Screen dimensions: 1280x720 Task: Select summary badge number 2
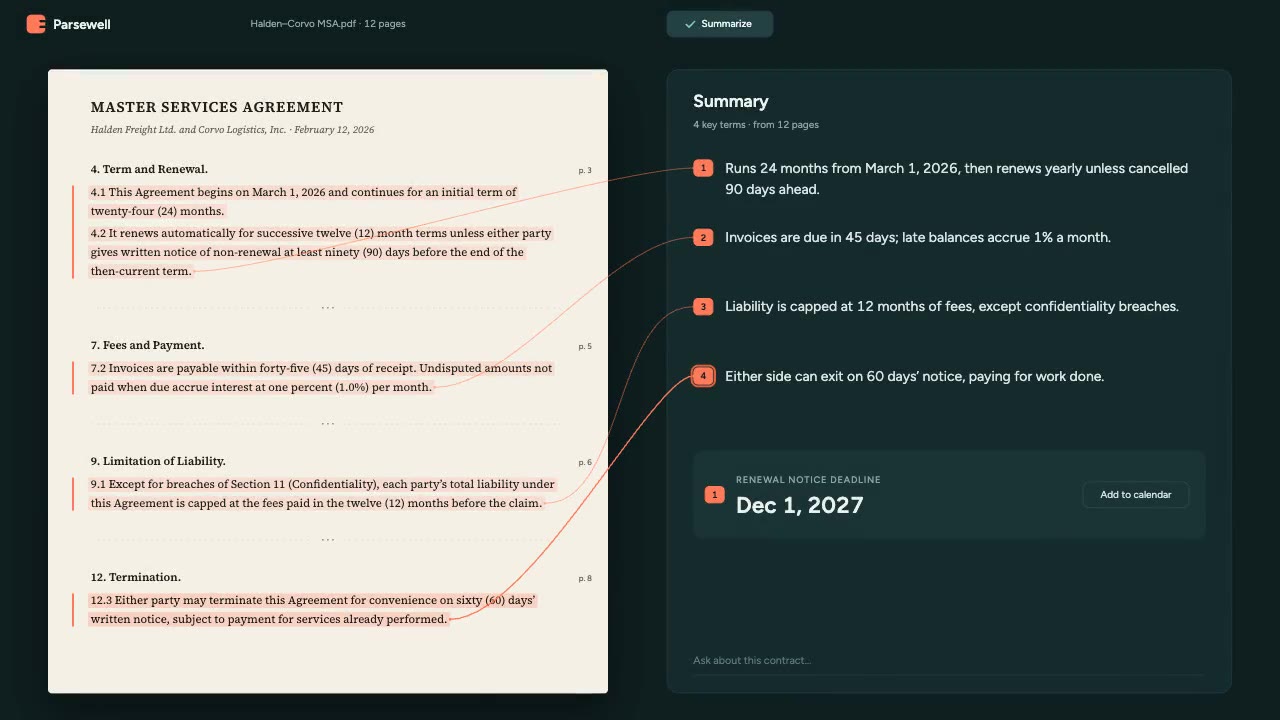pyautogui.click(x=703, y=237)
